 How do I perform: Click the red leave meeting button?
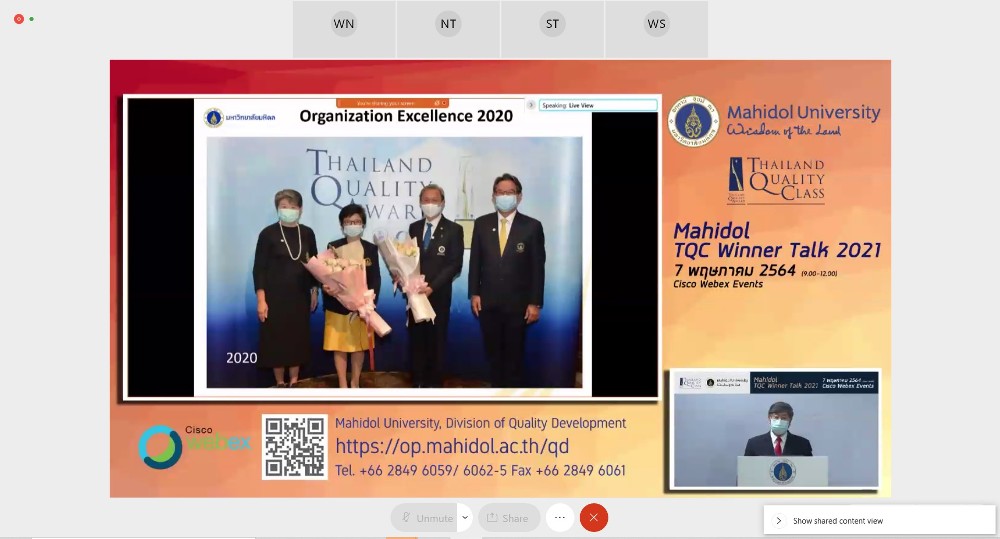pyautogui.click(x=594, y=518)
